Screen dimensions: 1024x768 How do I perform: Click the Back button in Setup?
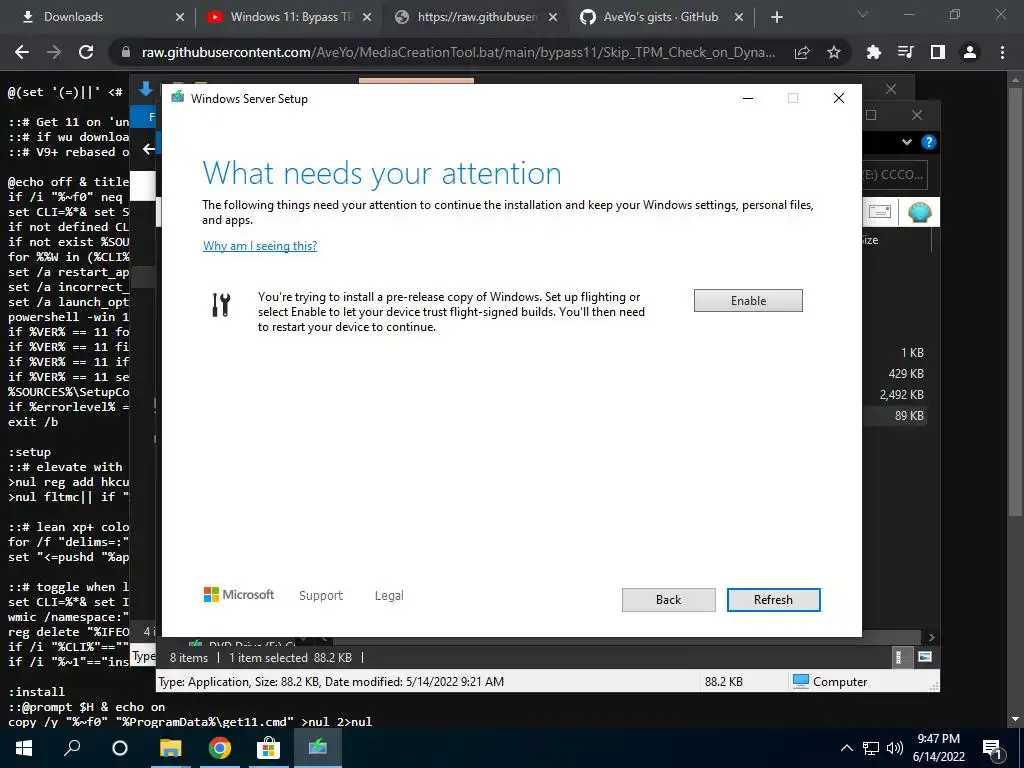pyautogui.click(x=668, y=600)
